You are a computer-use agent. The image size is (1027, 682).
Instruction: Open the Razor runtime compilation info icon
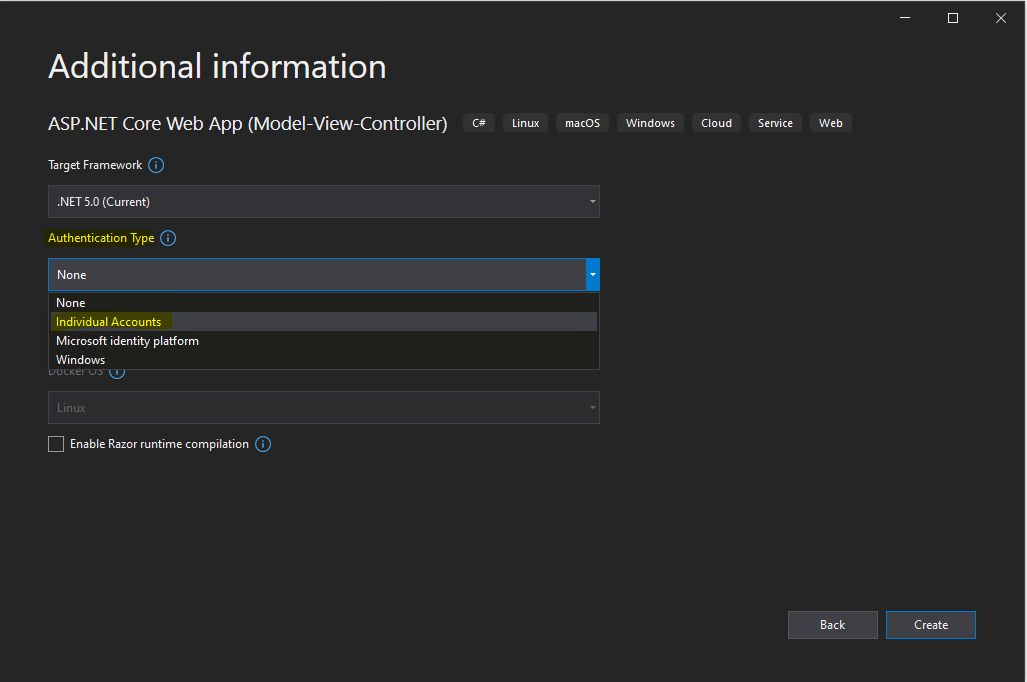click(263, 444)
